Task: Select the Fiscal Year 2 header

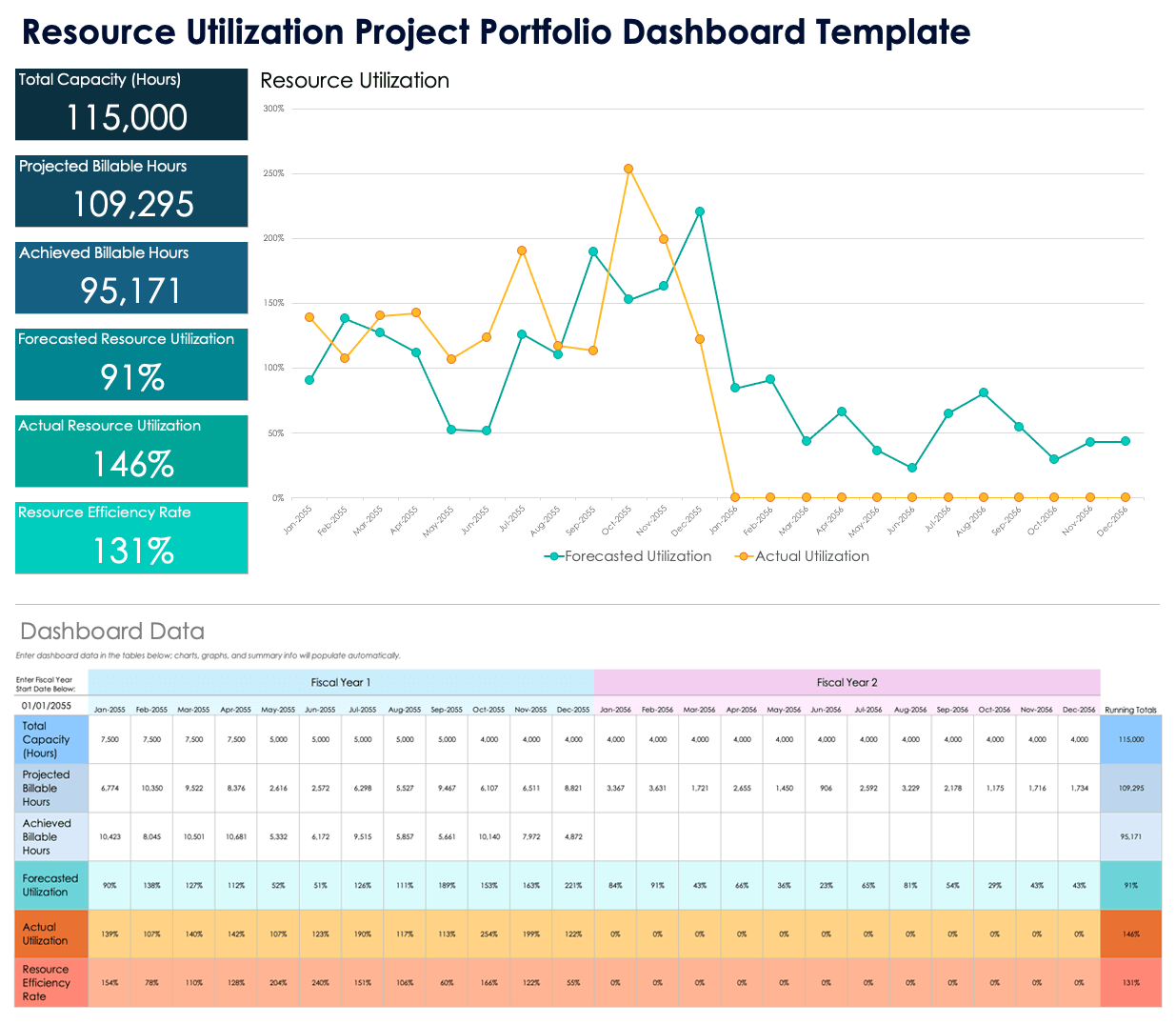Action: point(847,682)
